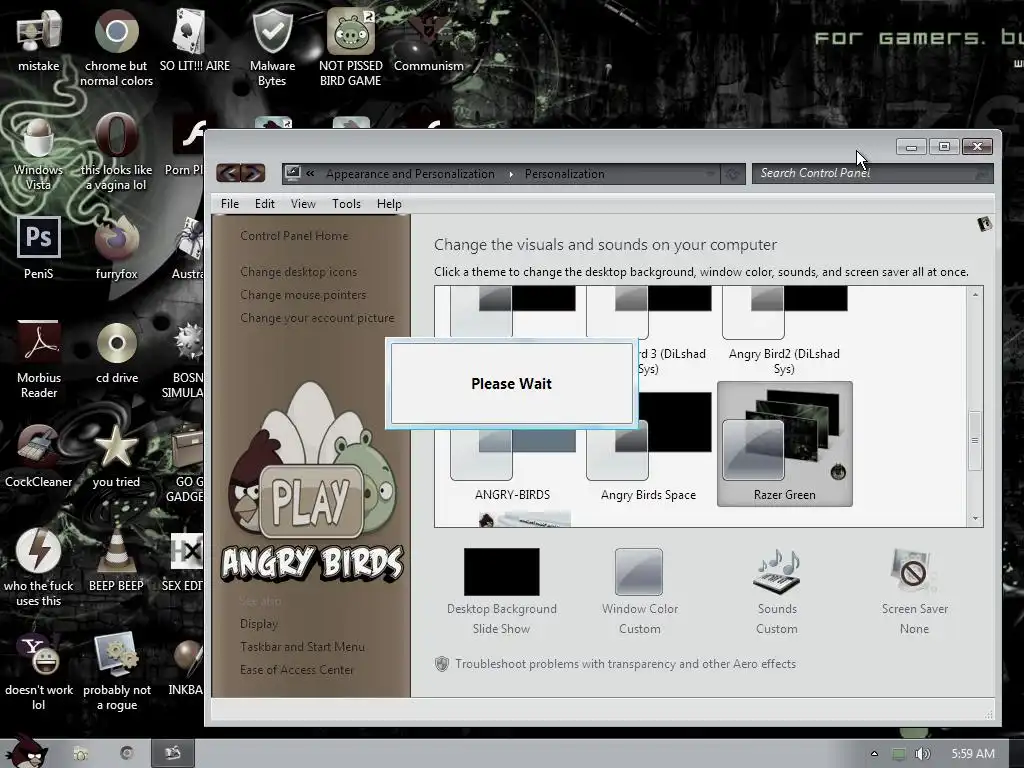Click the theme list scrollbar thumb
The image size is (1024, 768).
coord(975,440)
